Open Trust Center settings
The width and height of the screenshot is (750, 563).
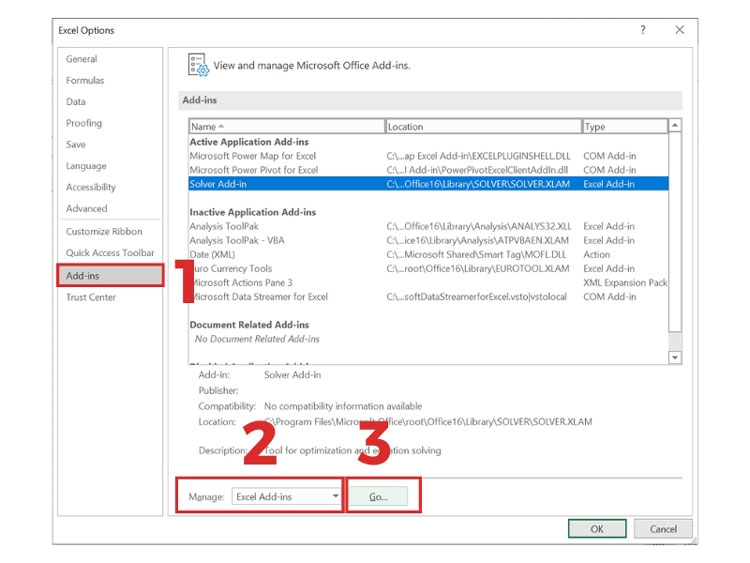(x=91, y=297)
